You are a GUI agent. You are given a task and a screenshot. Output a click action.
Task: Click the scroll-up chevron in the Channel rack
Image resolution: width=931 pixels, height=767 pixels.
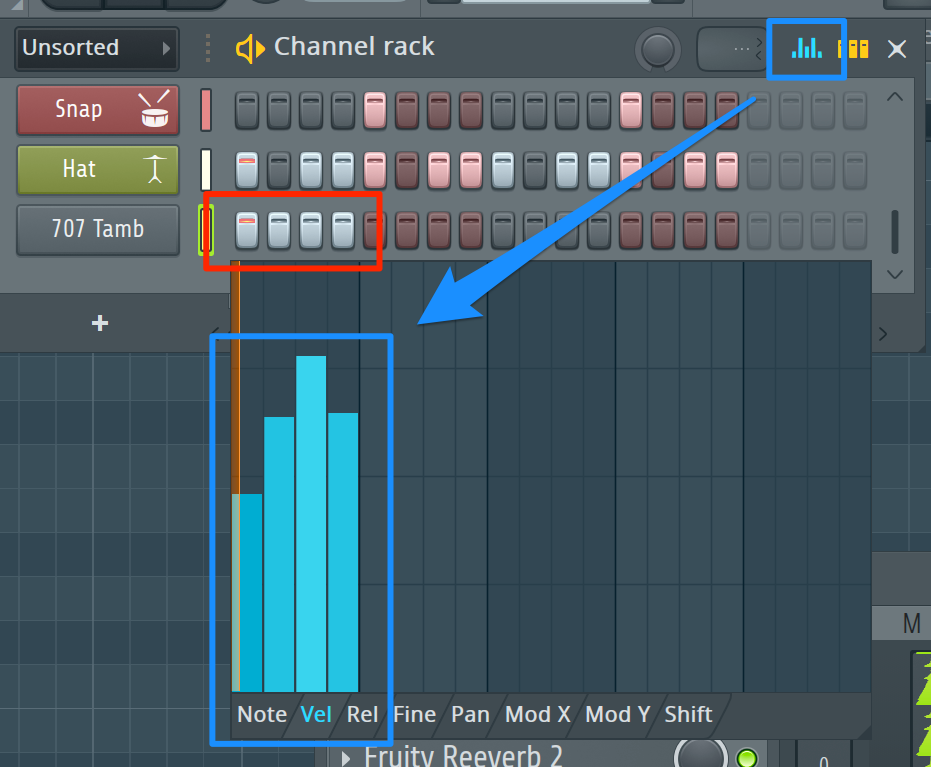click(895, 97)
